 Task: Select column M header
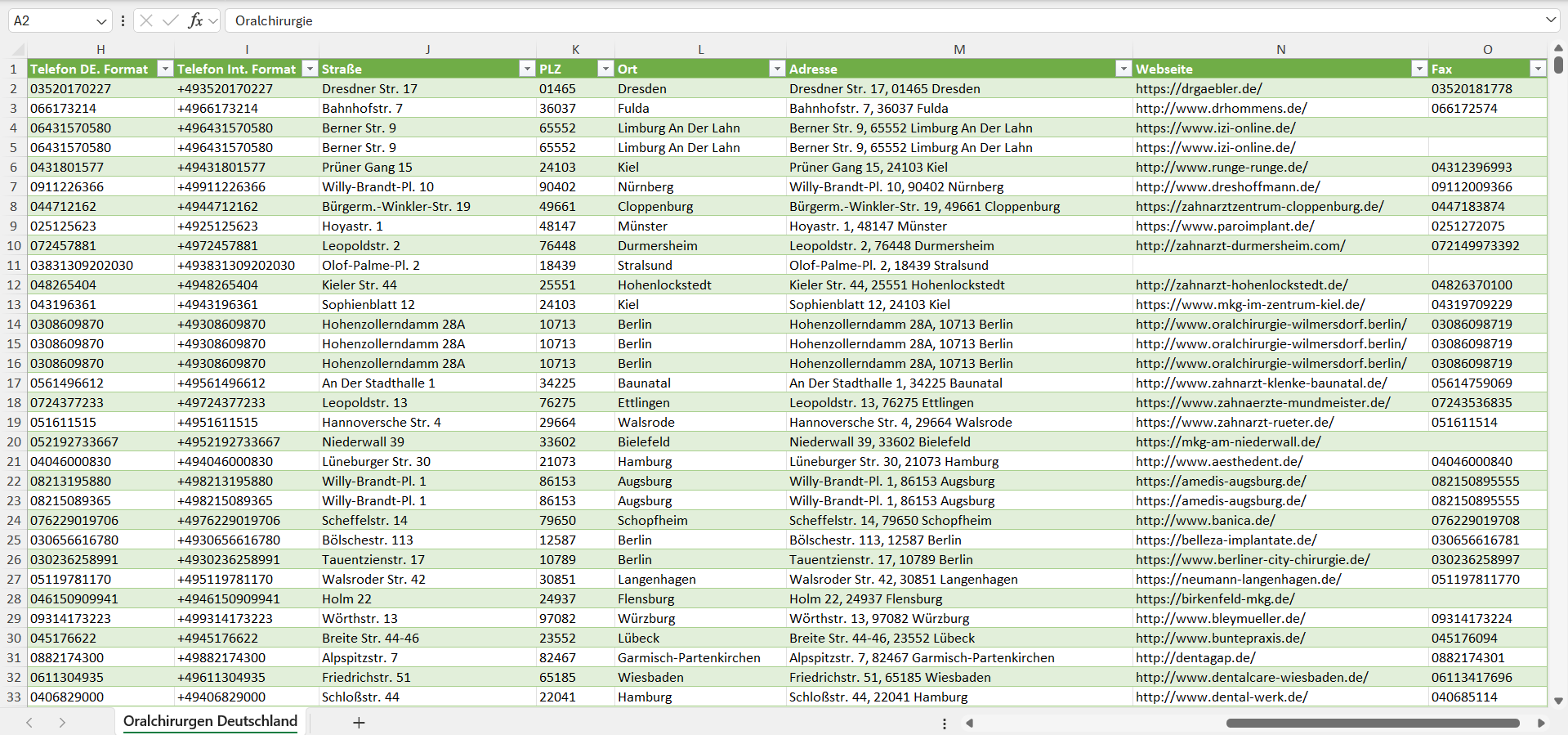coord(959,49)
